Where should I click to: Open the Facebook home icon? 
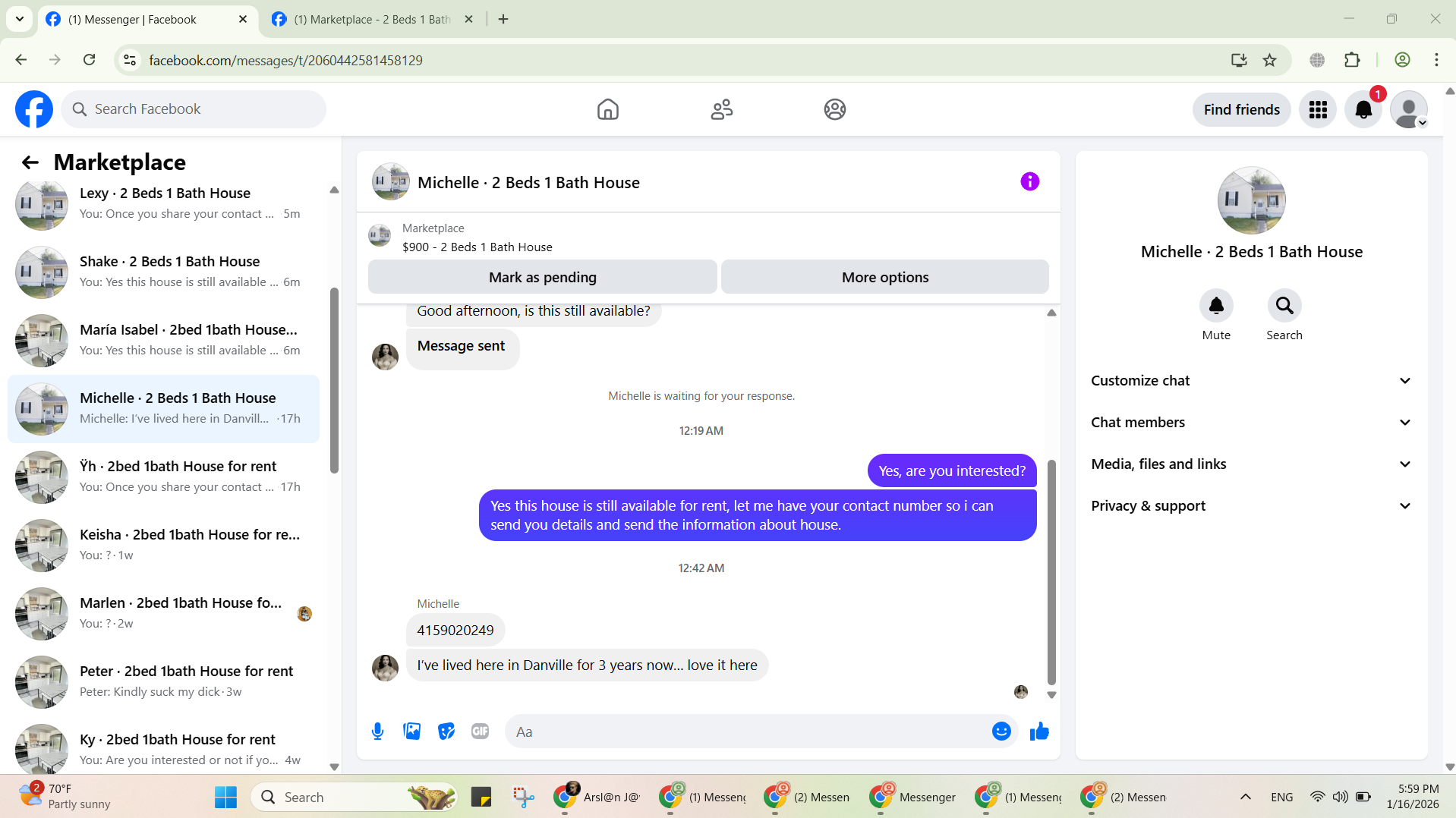tap(607, 109)
